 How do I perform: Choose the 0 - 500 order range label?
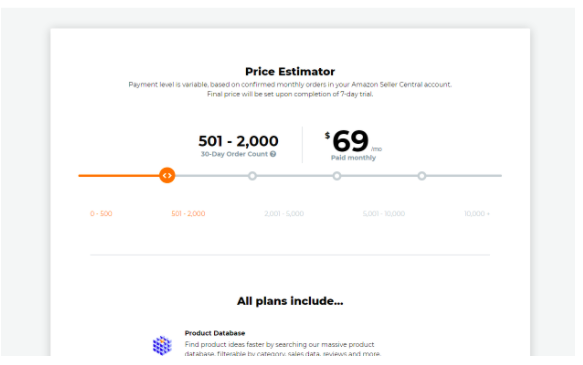[101, 214]
